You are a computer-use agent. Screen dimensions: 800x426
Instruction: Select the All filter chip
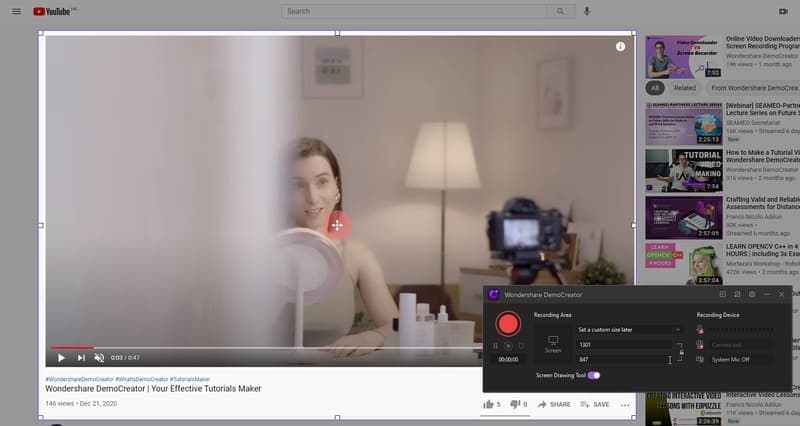coord(655,88)
